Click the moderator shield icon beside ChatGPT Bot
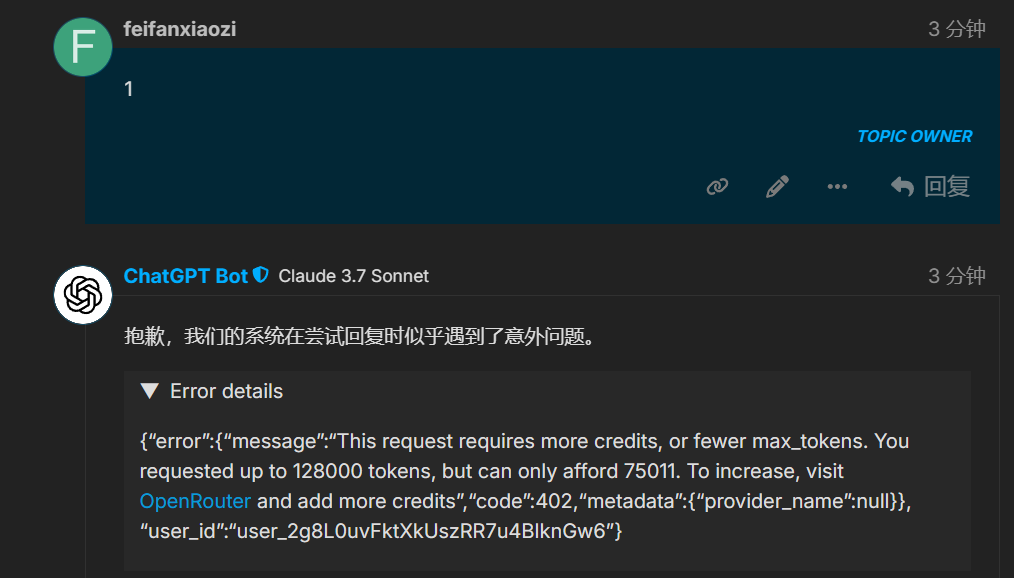 261,275
